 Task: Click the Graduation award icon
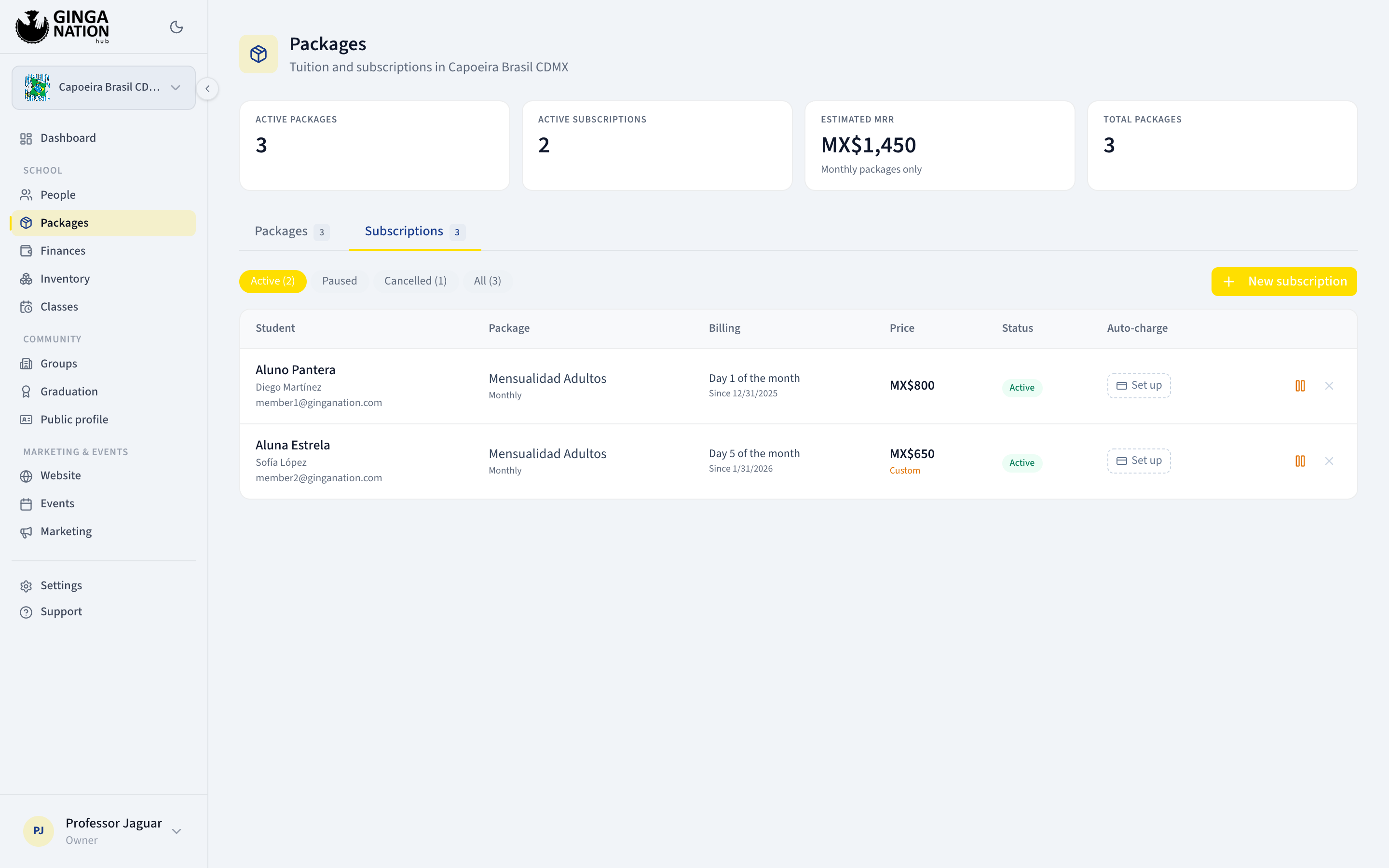tap(27, 392)
